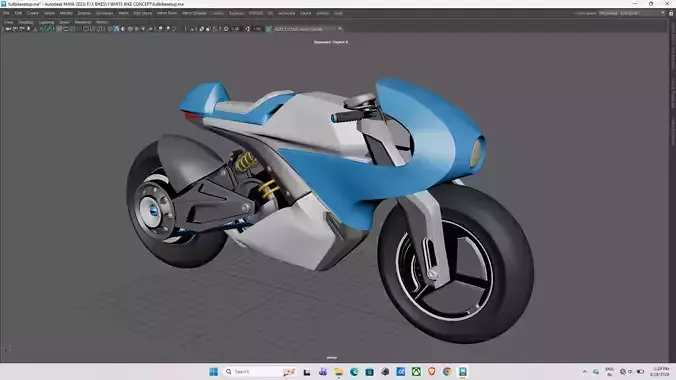The width and height of the screenshot is (676, 380).
Task: Open the UV menu
Action: [x=270, y=13]
